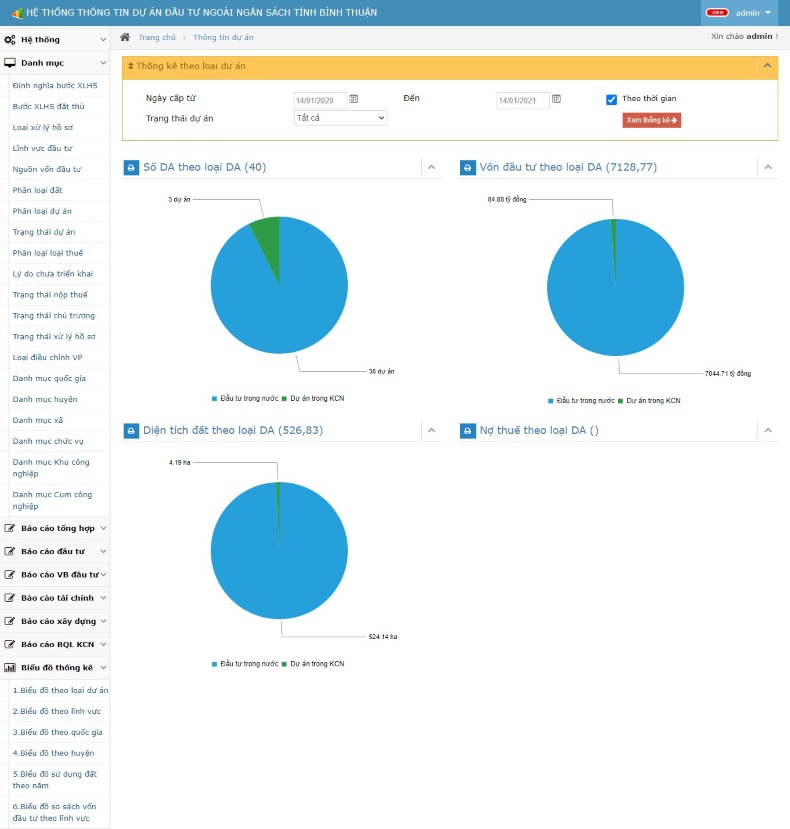Open the admin user dropdown menu
Image resolution: width=790 pixels, height=829 pixels.
pyautogui.click(x=739, y=13)
